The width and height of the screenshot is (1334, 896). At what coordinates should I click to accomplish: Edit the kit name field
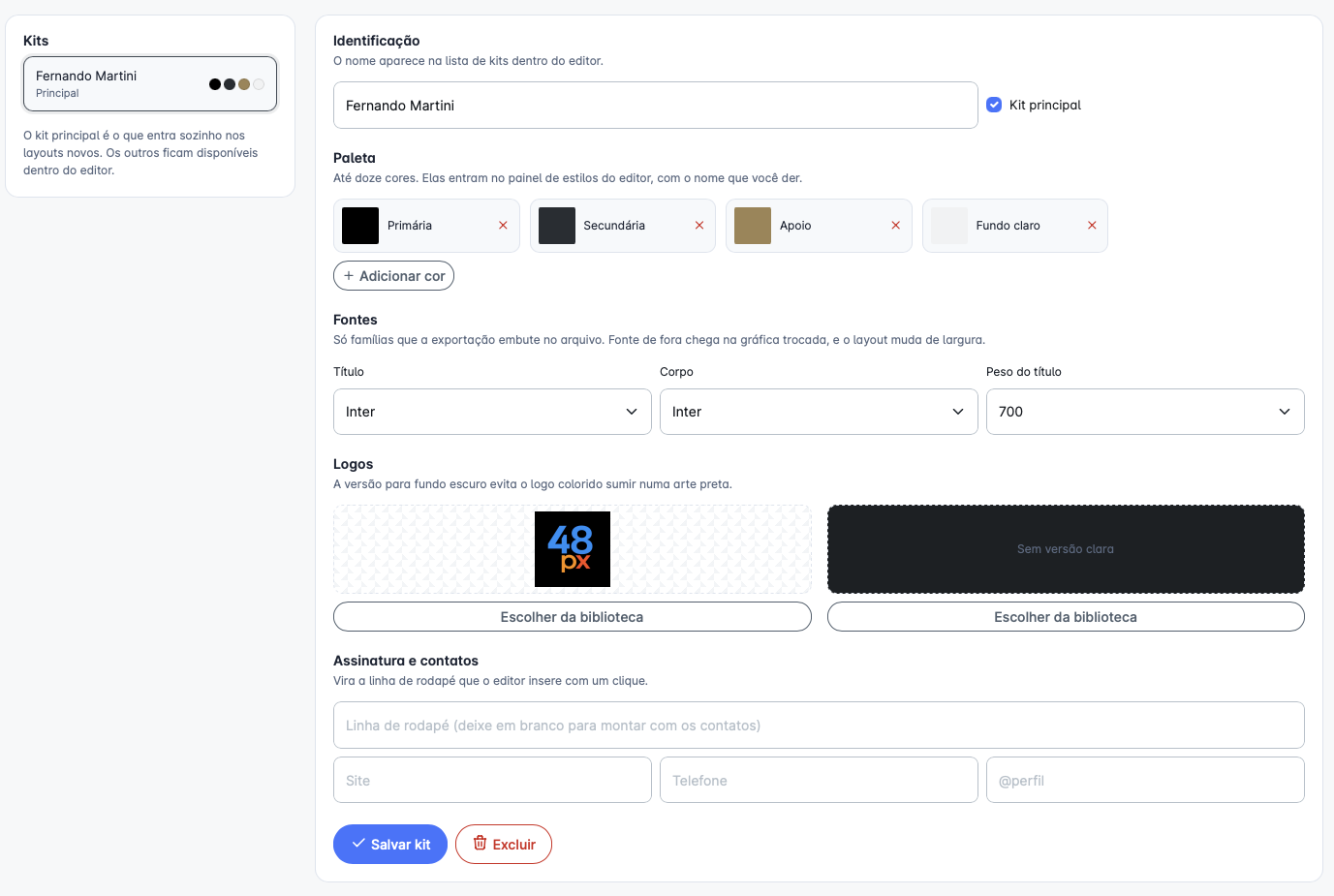pos(656,105)
